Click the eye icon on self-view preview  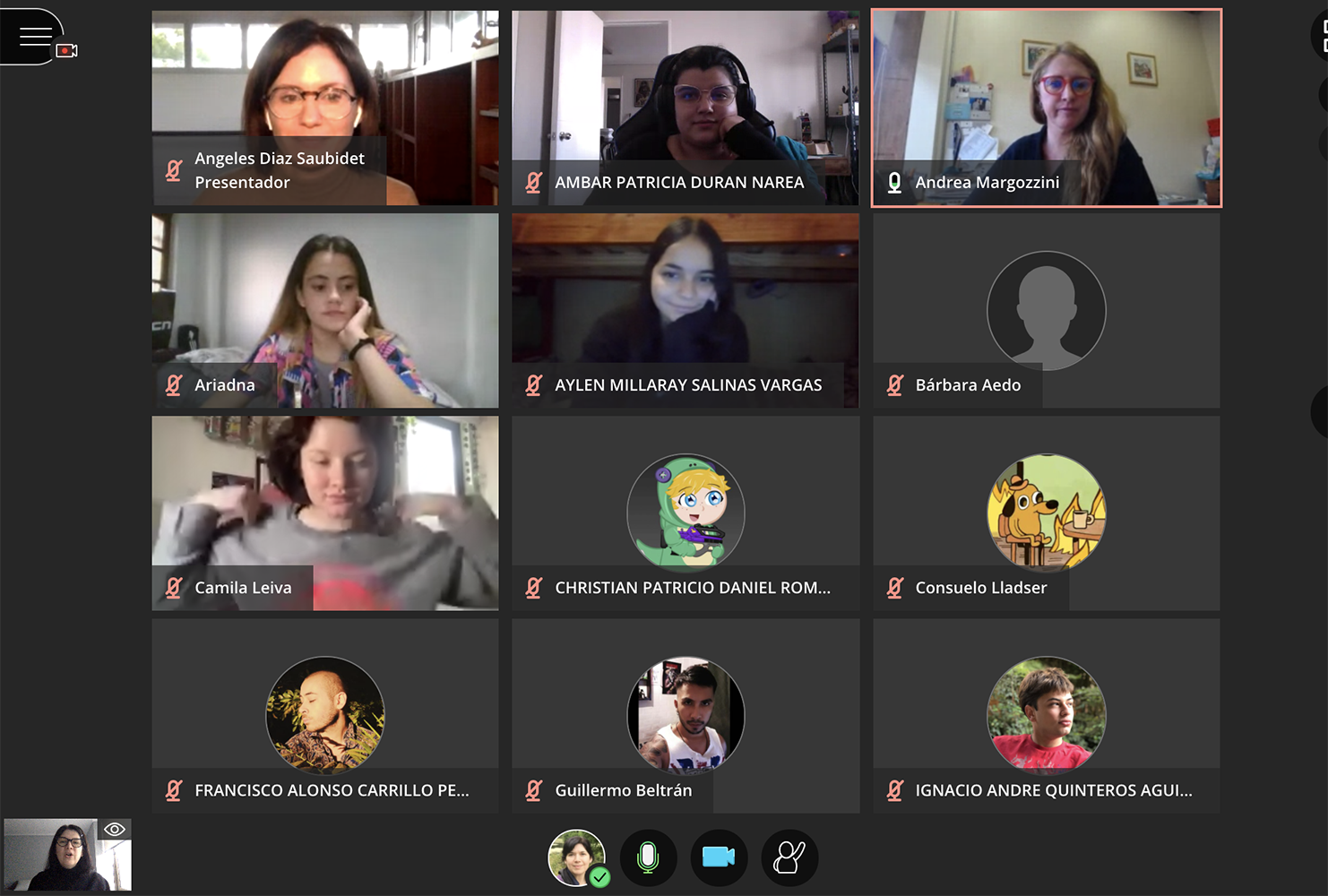click(x=115, y=830)
